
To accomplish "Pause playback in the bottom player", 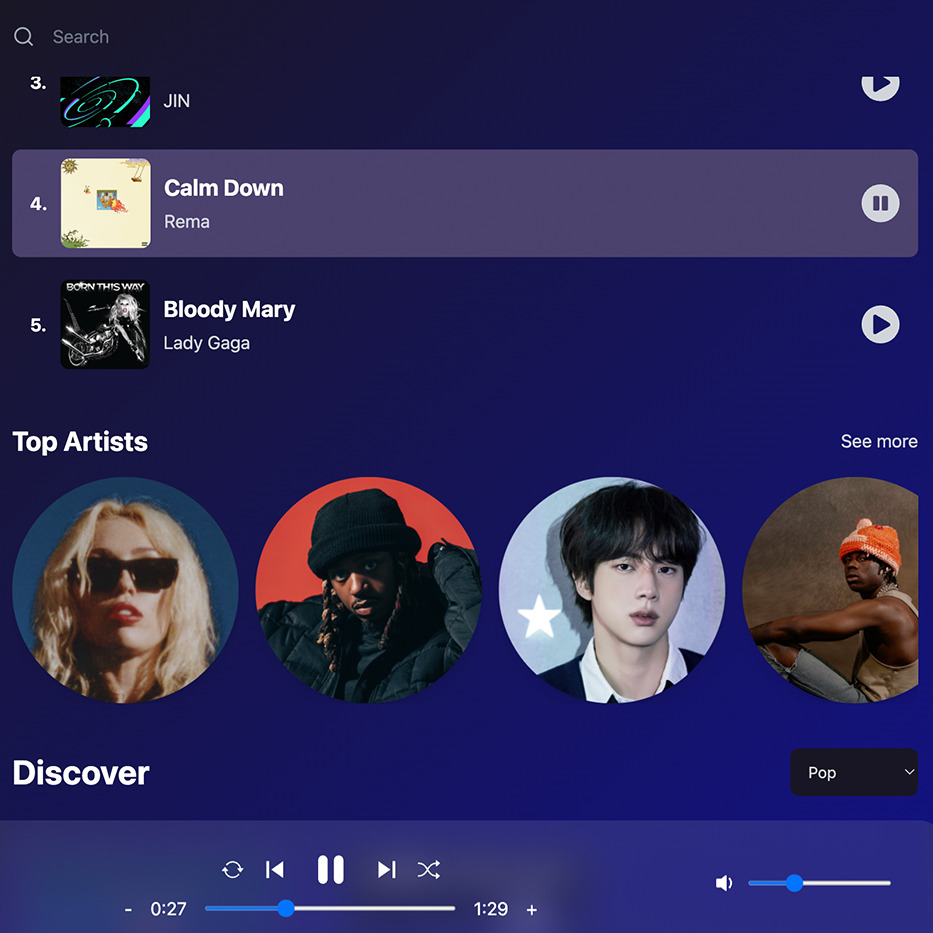I will pyautogui.click(x=331, y=870).
